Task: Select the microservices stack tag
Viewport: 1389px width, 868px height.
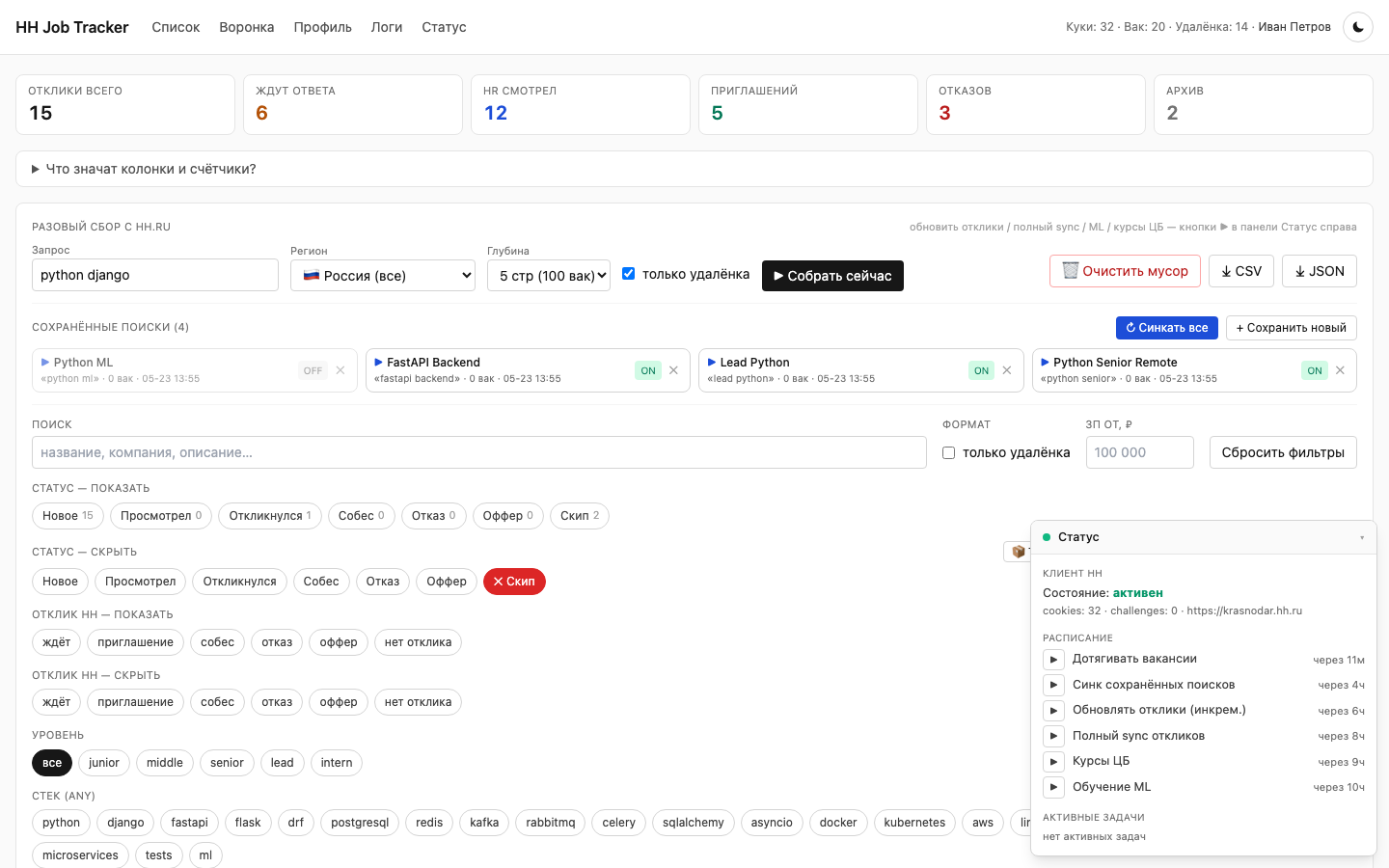Action: point(80,855)
